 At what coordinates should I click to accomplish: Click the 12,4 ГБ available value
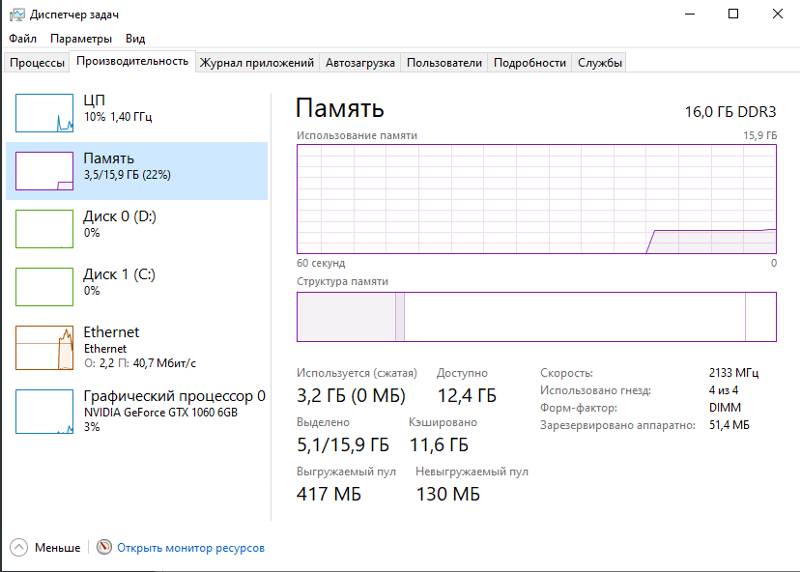[467, 395]
